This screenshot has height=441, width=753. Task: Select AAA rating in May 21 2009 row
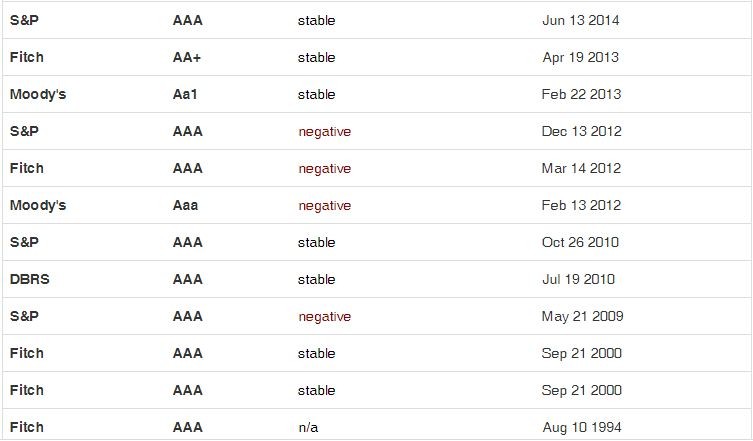pos(187,316)
